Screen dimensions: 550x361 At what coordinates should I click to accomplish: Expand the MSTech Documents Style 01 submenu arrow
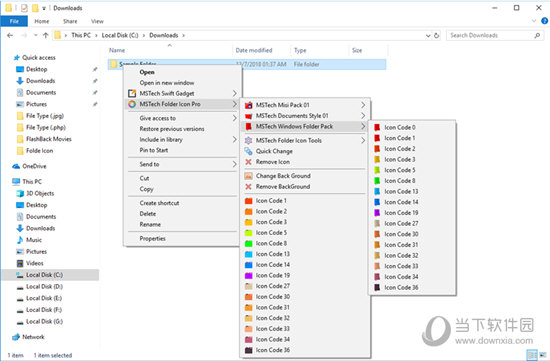pyautogui.click(x=363, y=116)
